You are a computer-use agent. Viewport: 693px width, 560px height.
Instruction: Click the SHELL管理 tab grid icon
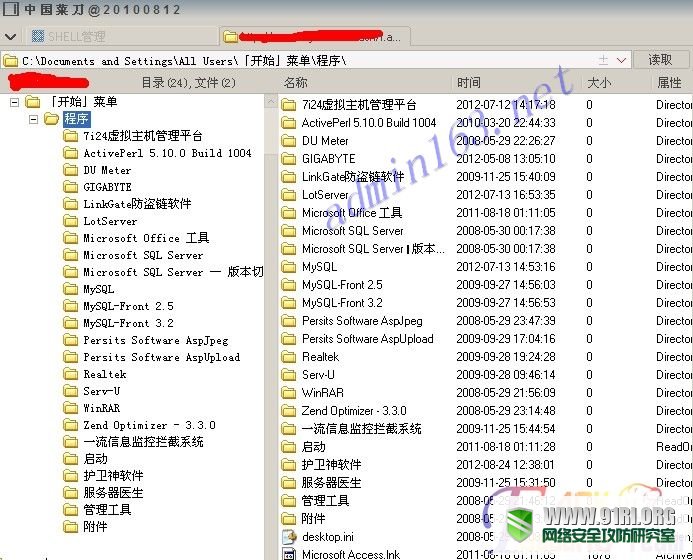(x=38, y=36)
